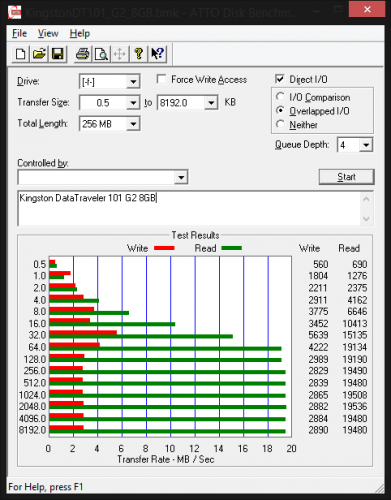Select the Neither radio option
391x500 pixels.
[280, 124]
